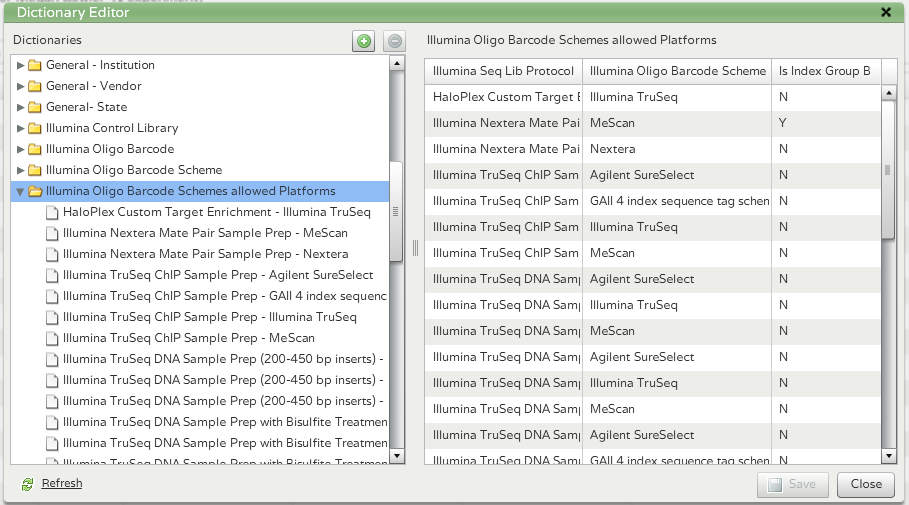Viewport: 909px width, 505px height.
Task: Select General - Vendor dictionary
Action: (x=94, y=86)
